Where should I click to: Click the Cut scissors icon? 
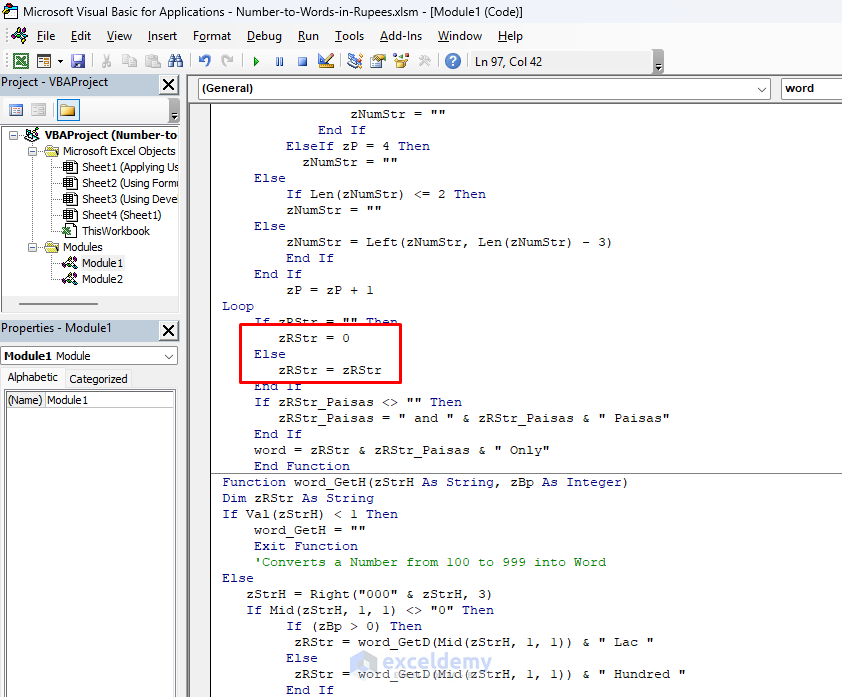[x=106, y=61]
